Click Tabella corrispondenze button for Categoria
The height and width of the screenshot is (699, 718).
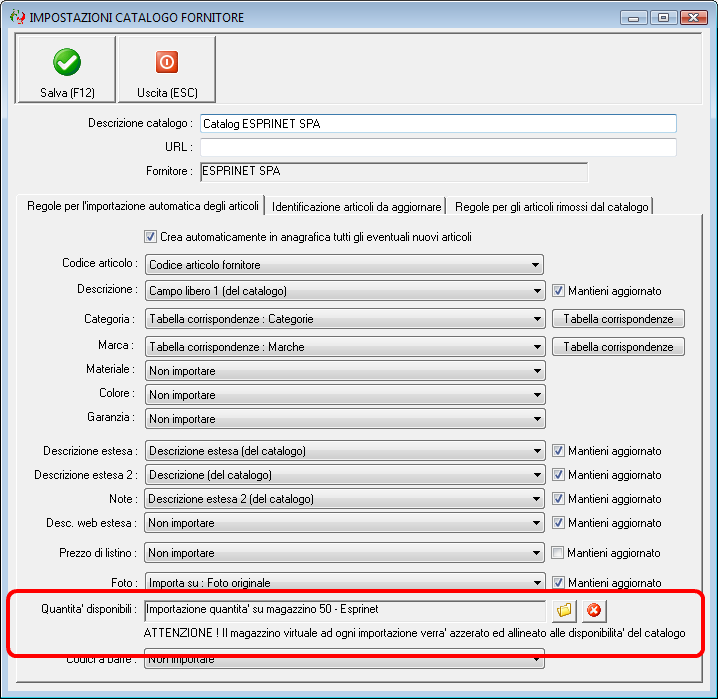(x=618, y=319)
